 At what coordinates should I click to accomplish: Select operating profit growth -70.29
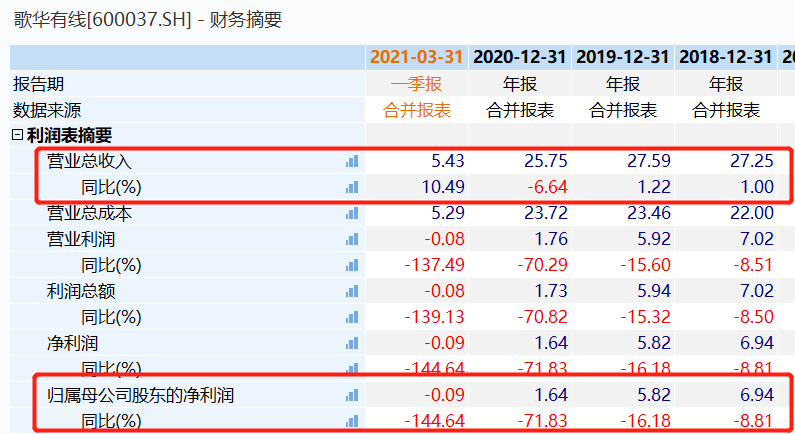tap(542, 265)
